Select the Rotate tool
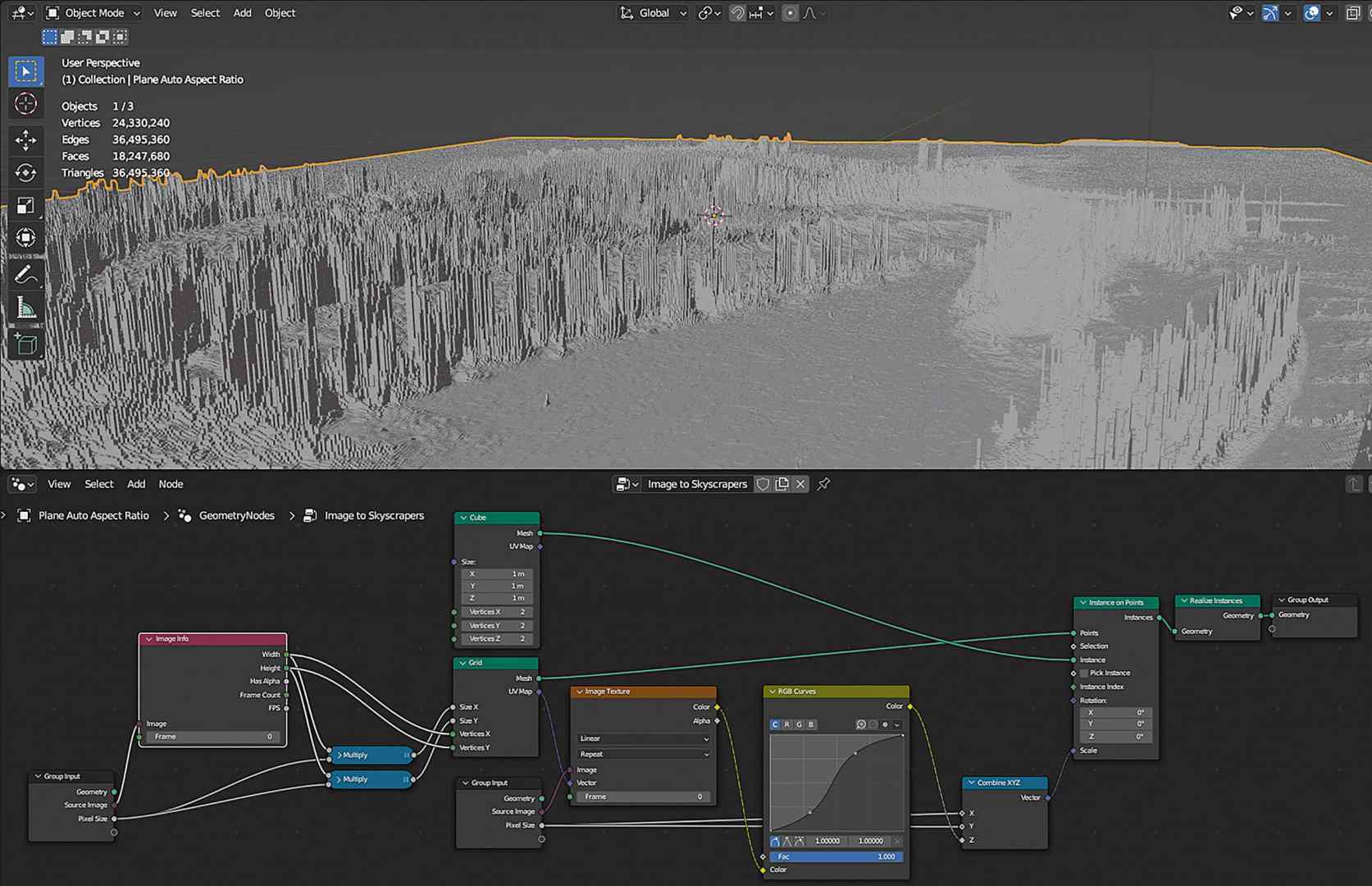1372x886 pixels. coord(26,173)
